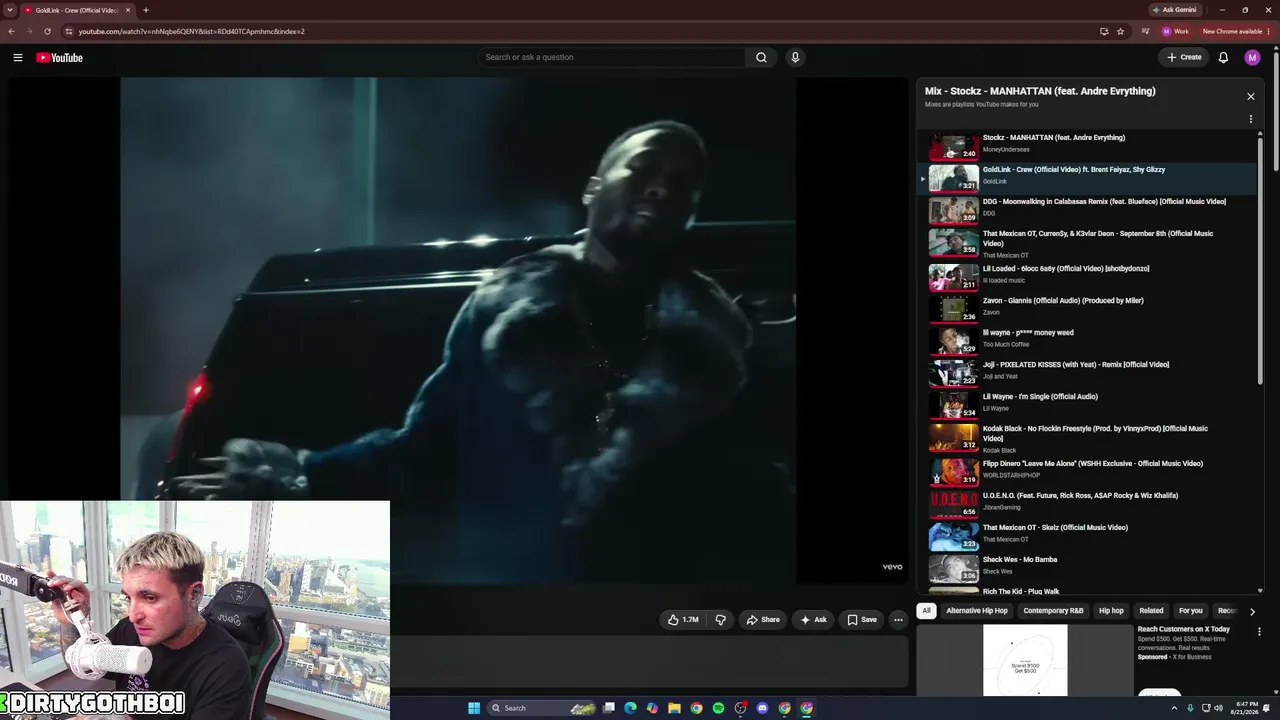The image size is (1280, 720).
Task: Play Sheck Wes - Mo Bamba
Action: 1086,567
